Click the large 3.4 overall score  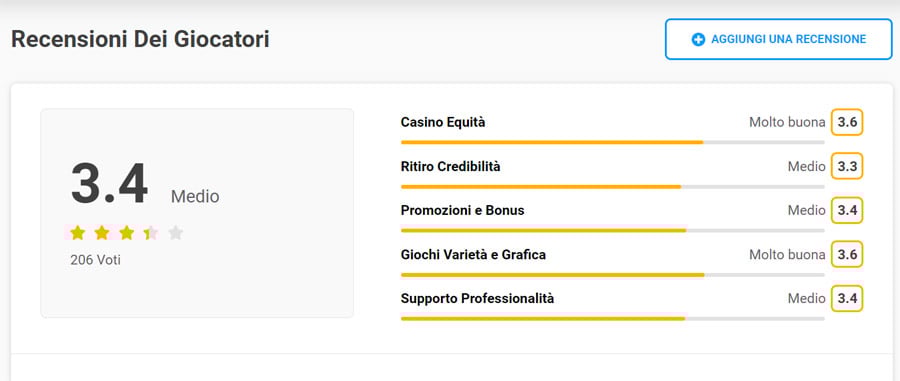pos(110,184)
